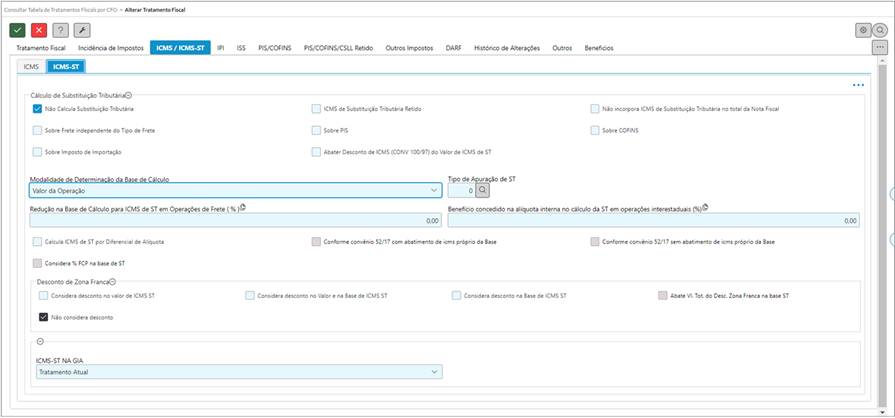Open the blue three-dot panel options menu

858,86
